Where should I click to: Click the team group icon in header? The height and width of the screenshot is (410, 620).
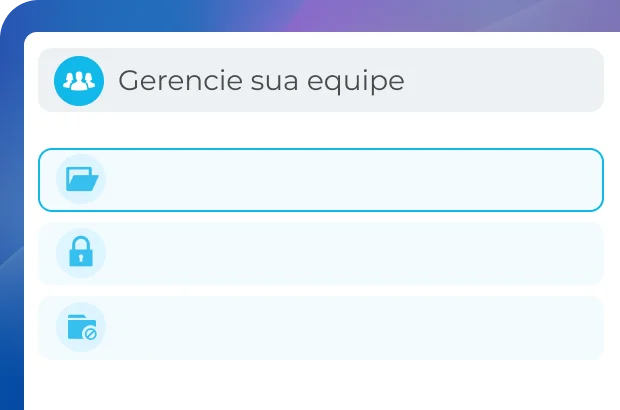[x=78, y=80]
